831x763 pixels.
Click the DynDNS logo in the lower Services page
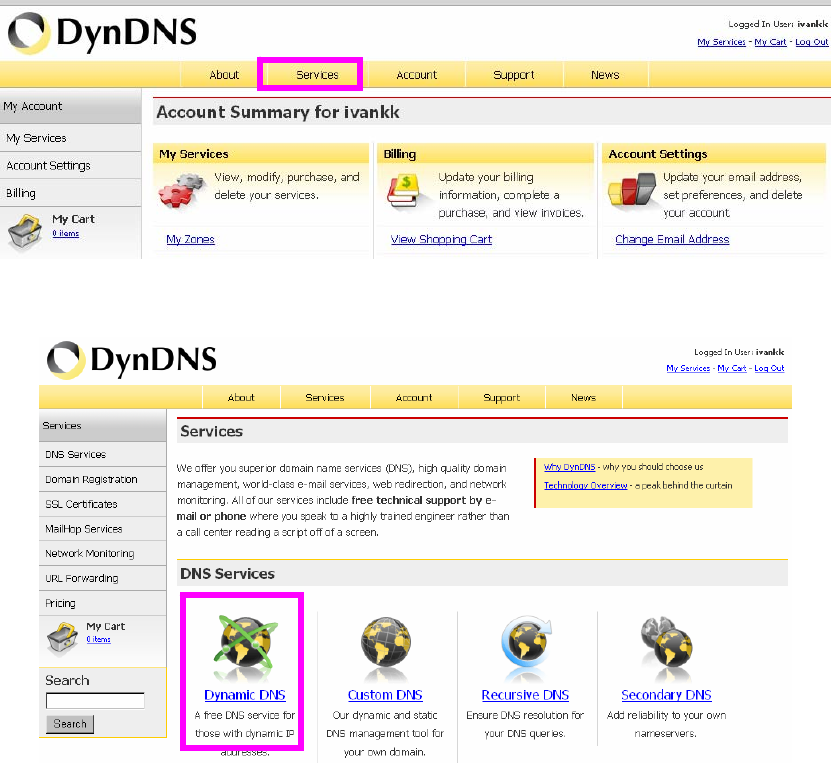(x=131, y=360)
